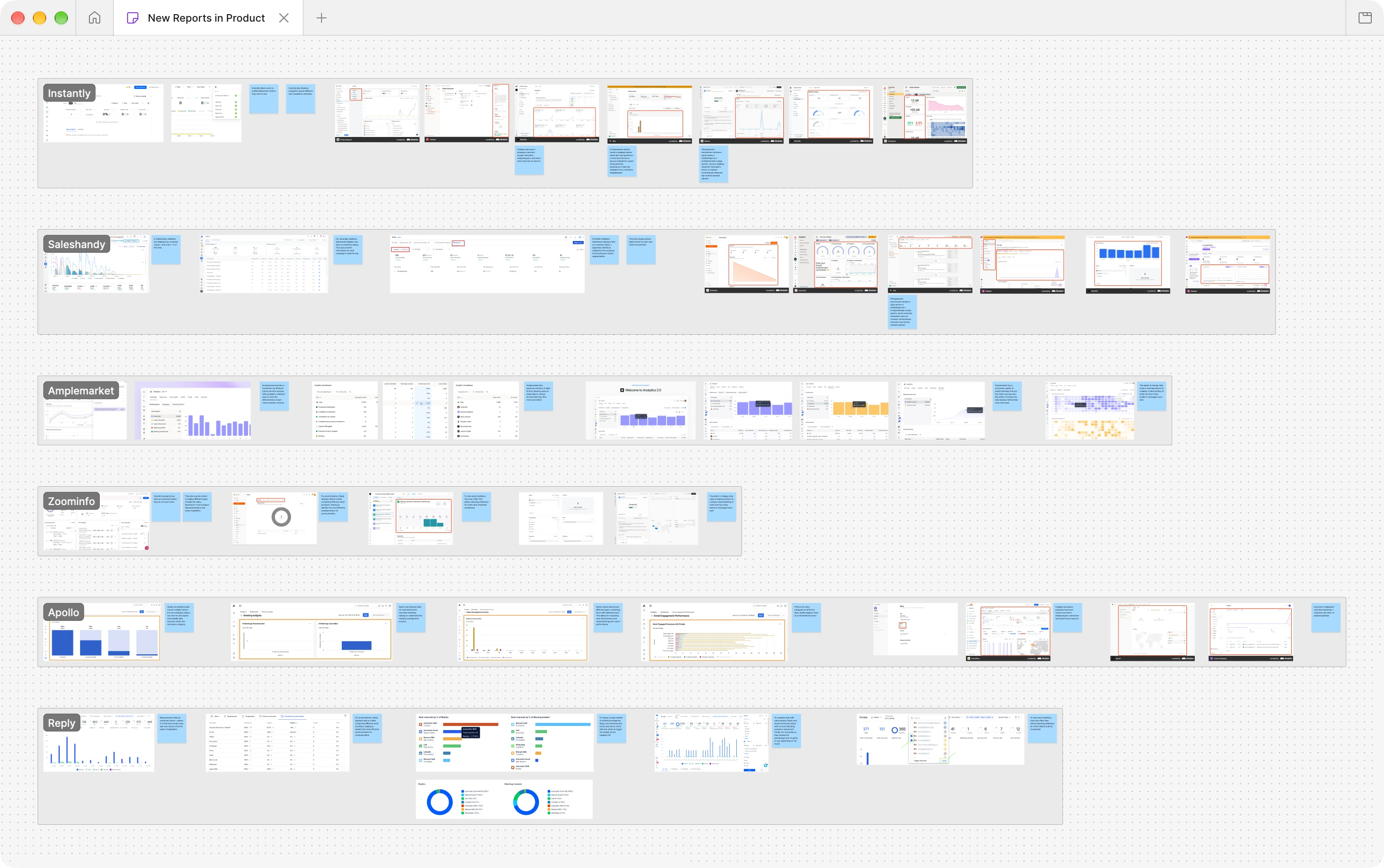Select sticky note under Saleshandy screenshots

(x=902, y=312)
